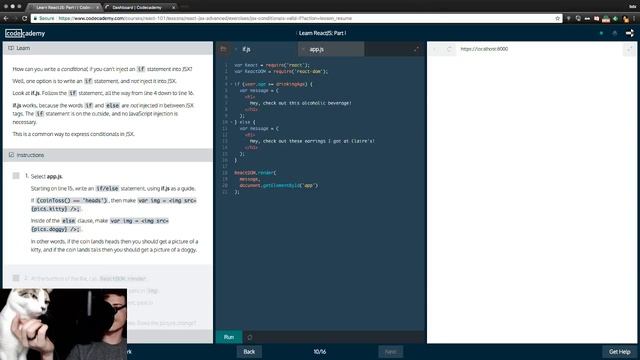Bookmark the page with star icon
Image resolution: width=640 pixels, height=360 pixels.
click(x=558, y=18)
